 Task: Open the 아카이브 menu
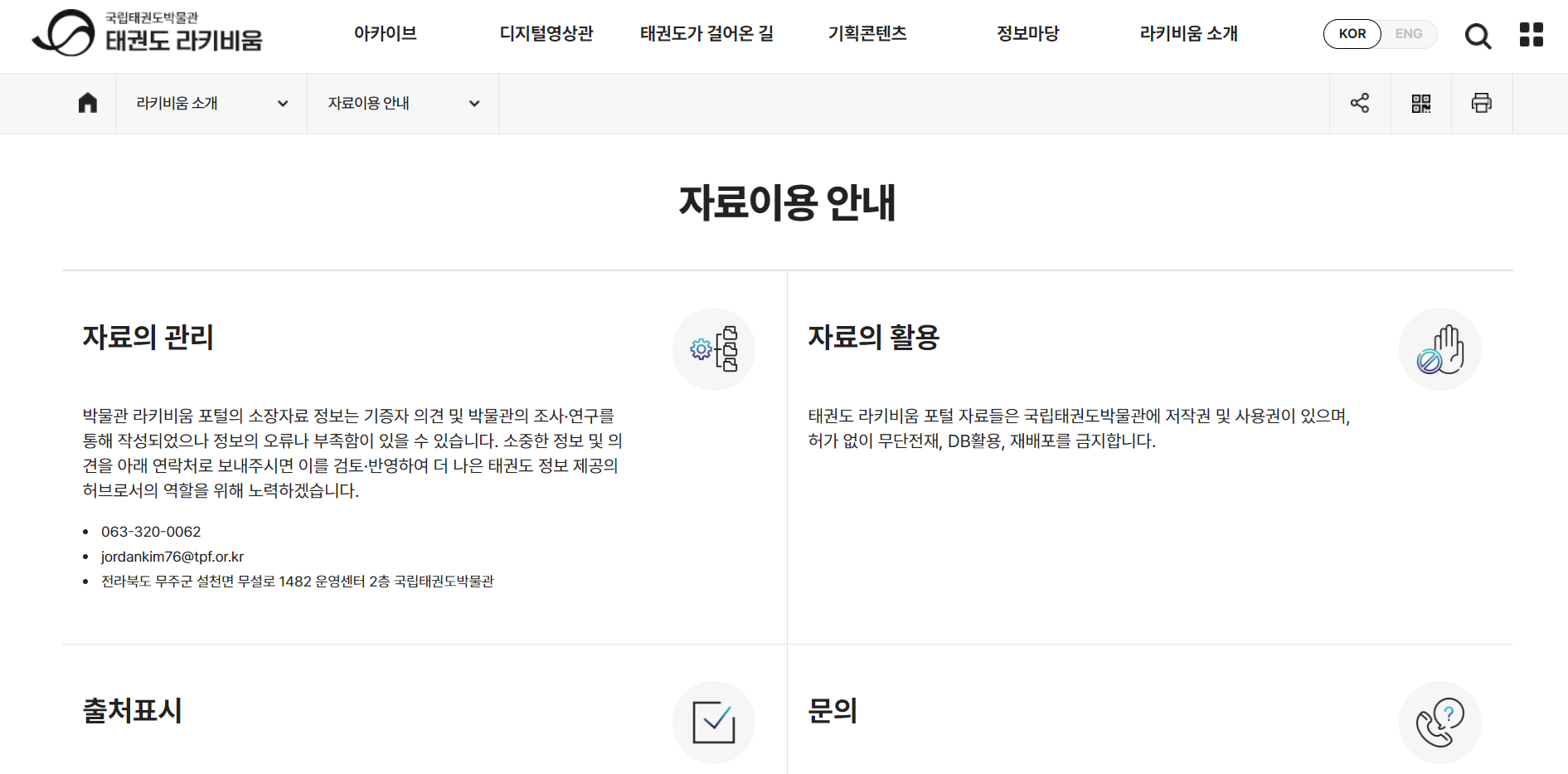(x=386, y=34)
